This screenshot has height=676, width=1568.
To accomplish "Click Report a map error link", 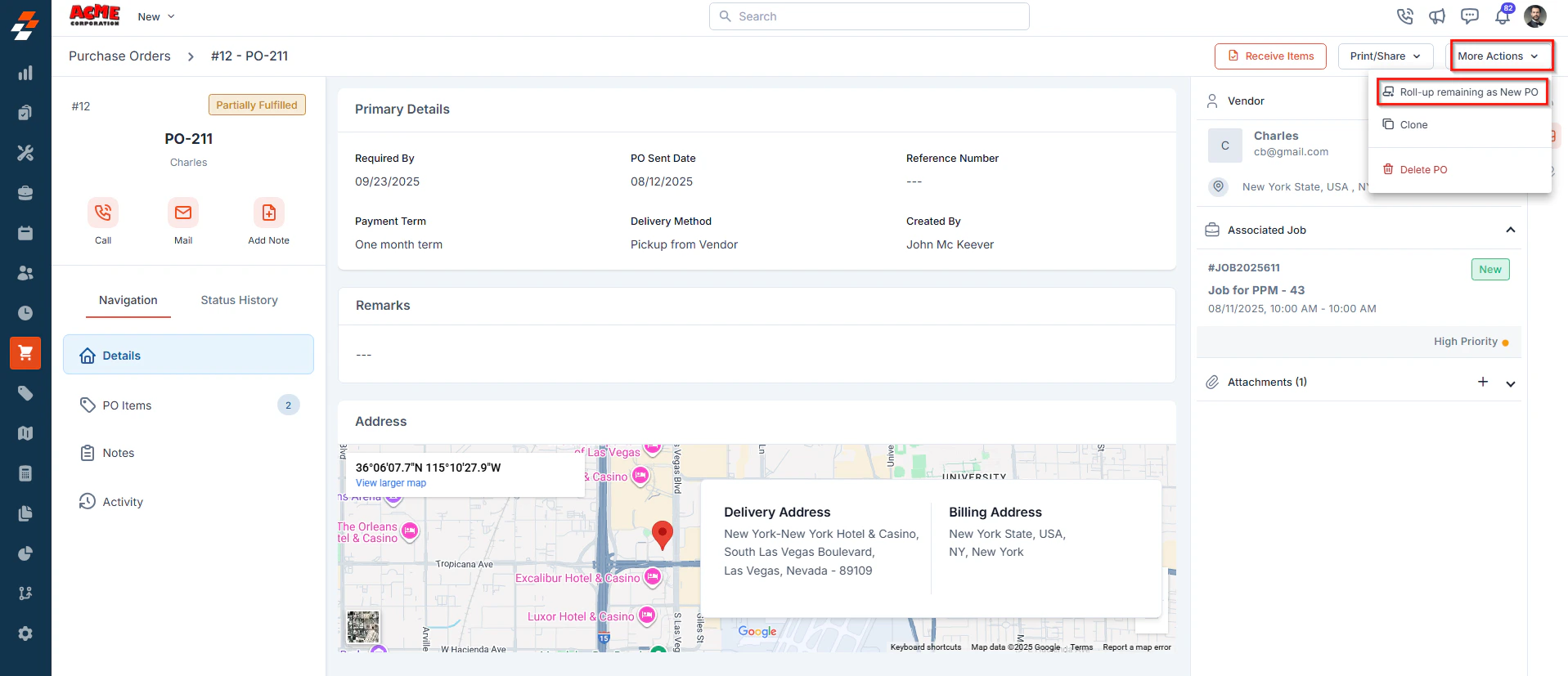I will tap(1137, 647).
